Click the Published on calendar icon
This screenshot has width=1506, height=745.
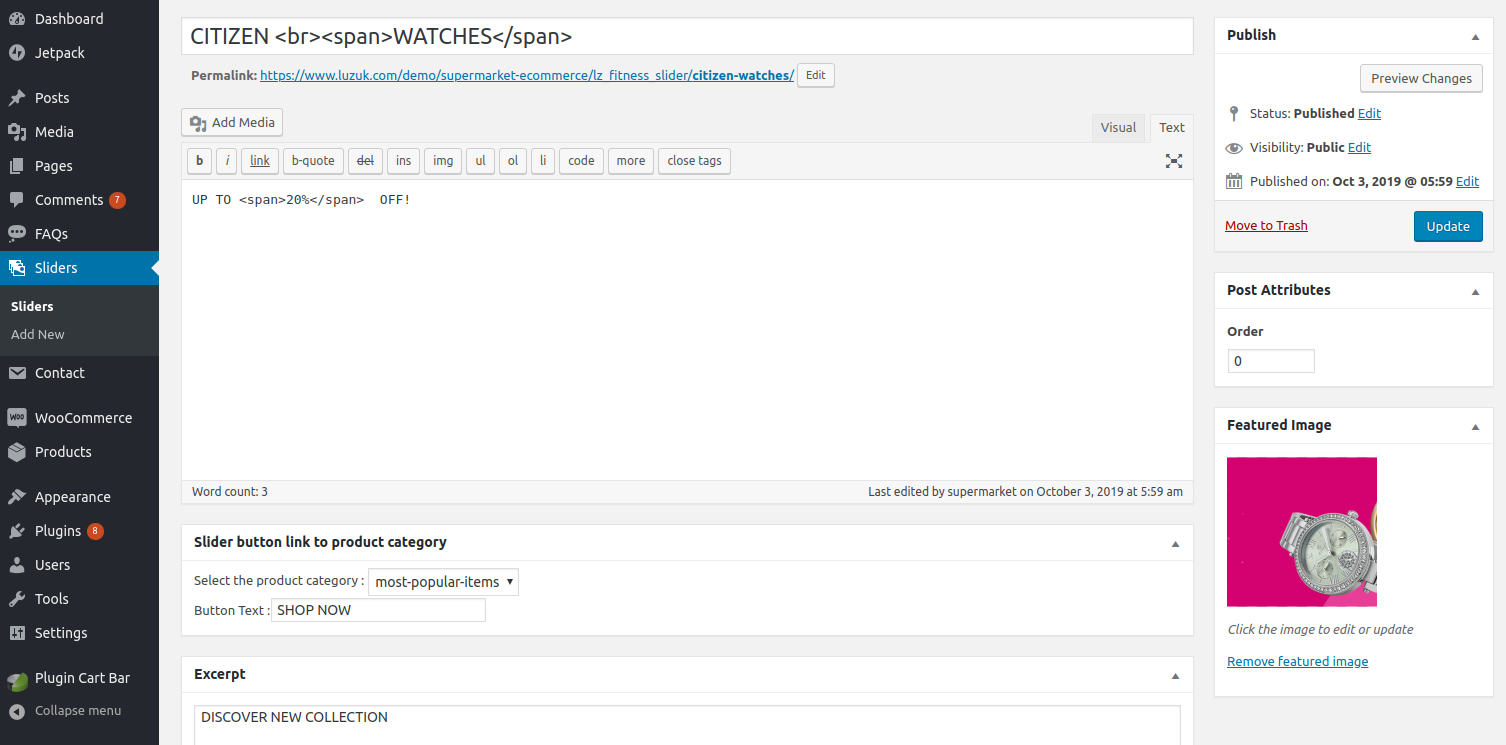tap(1234, 182)
